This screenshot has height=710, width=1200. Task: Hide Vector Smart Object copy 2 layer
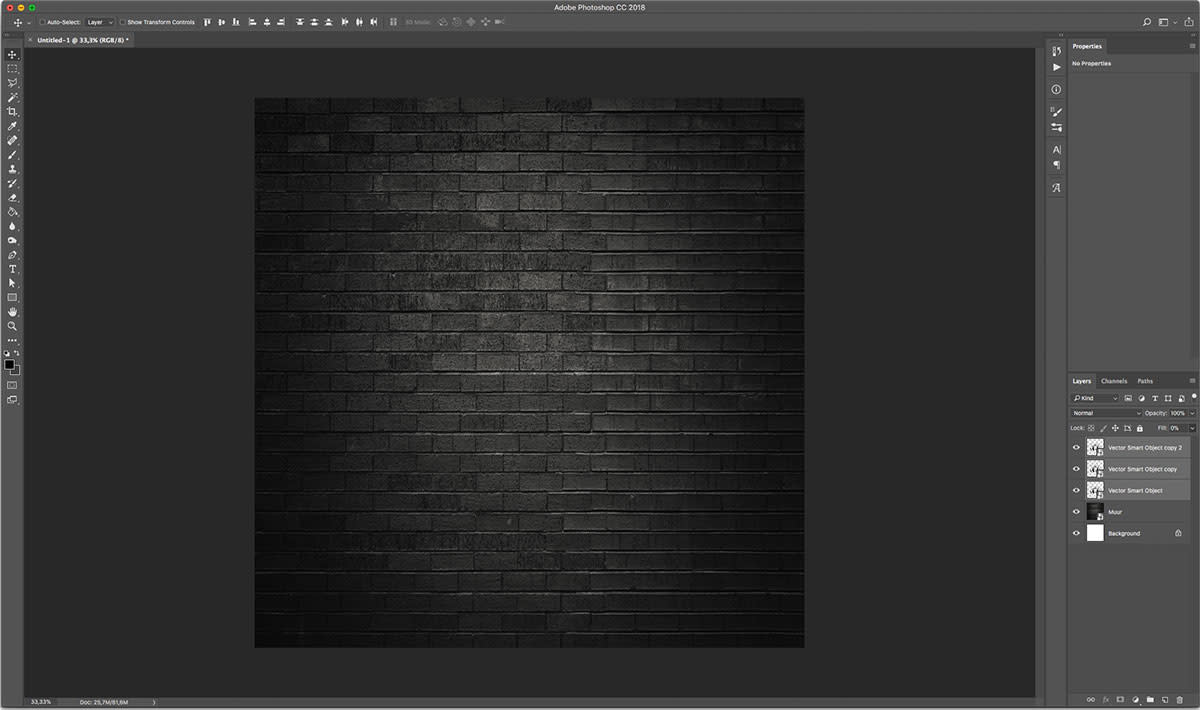(x=1076, y=448)
